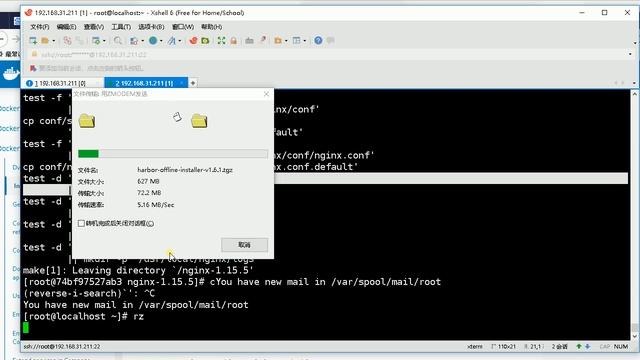This screenshot has width=640, height=360.
Task: Click the window layout panel icon
Action: click(297, 40)
